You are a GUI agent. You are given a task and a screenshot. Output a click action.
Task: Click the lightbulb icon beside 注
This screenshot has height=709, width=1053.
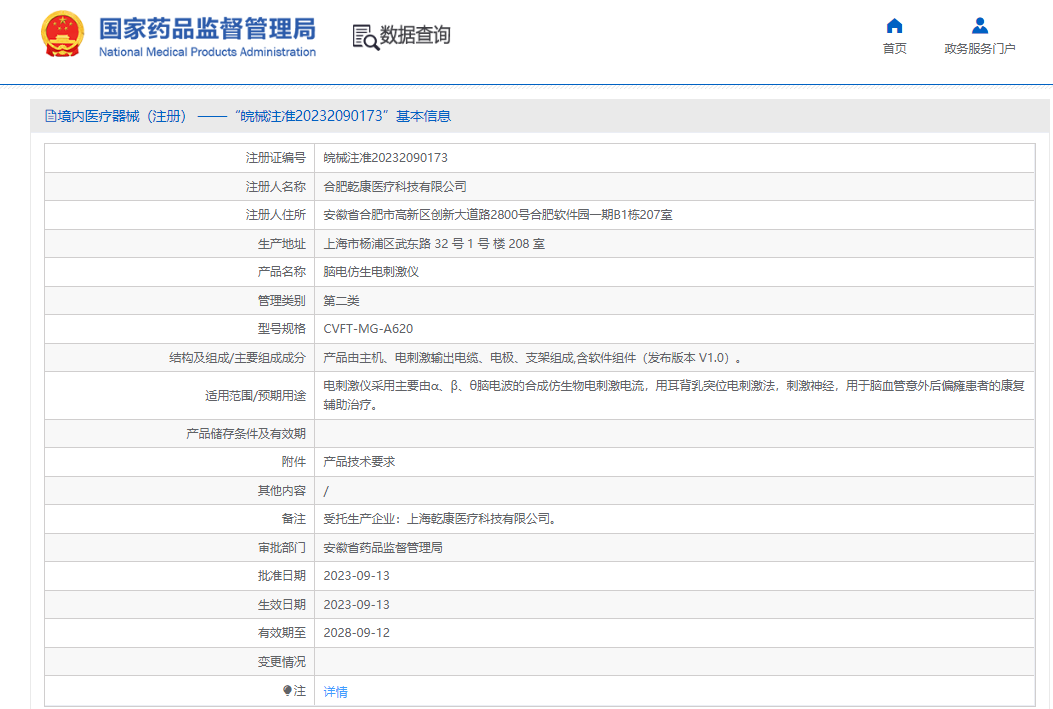point(287,691)
